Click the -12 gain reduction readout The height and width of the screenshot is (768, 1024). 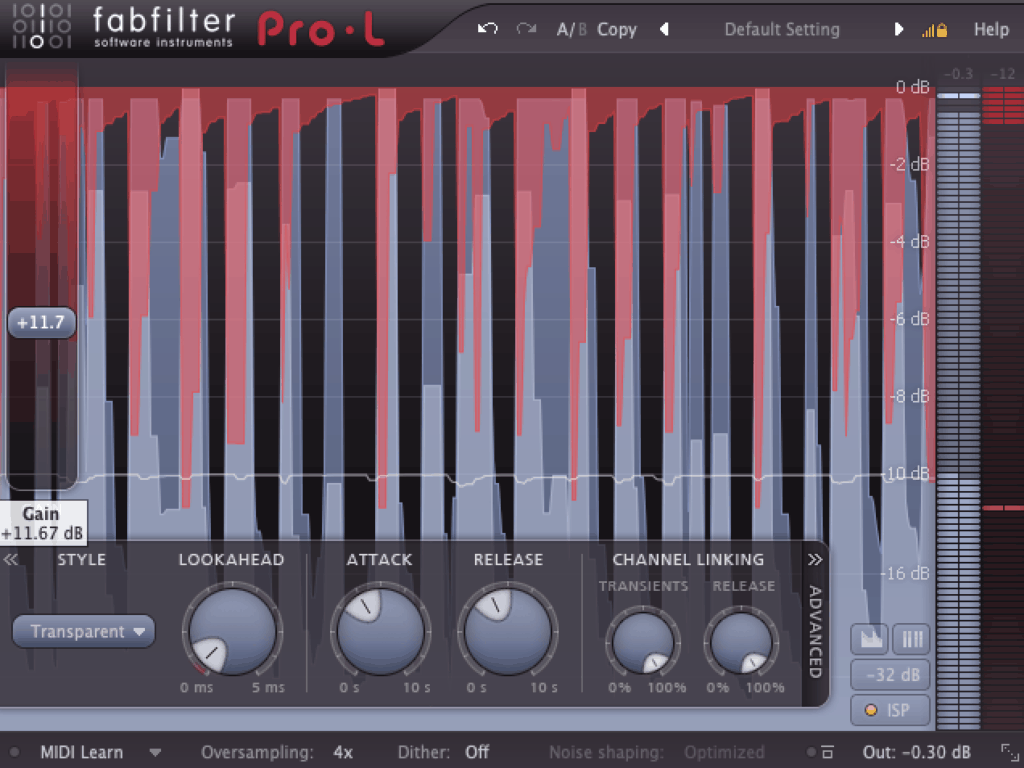[1002, 74]
